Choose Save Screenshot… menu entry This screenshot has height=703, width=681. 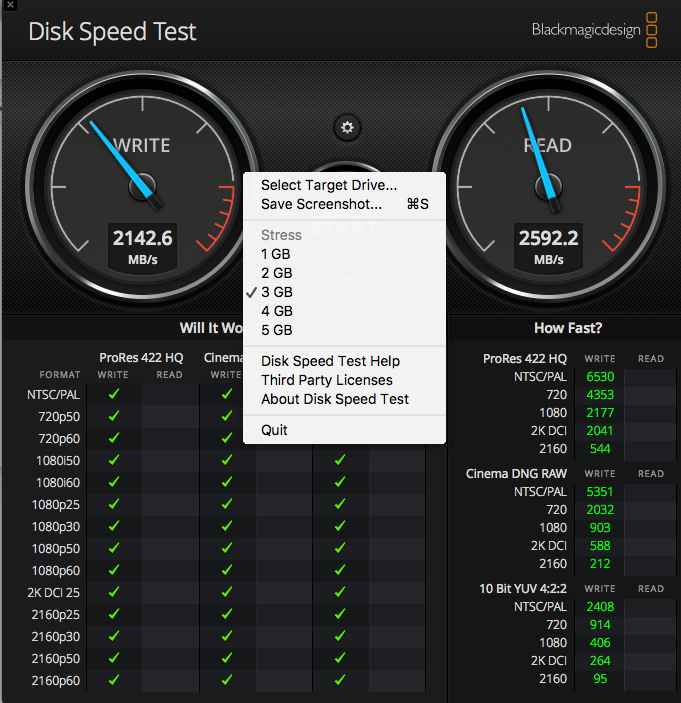344,204
